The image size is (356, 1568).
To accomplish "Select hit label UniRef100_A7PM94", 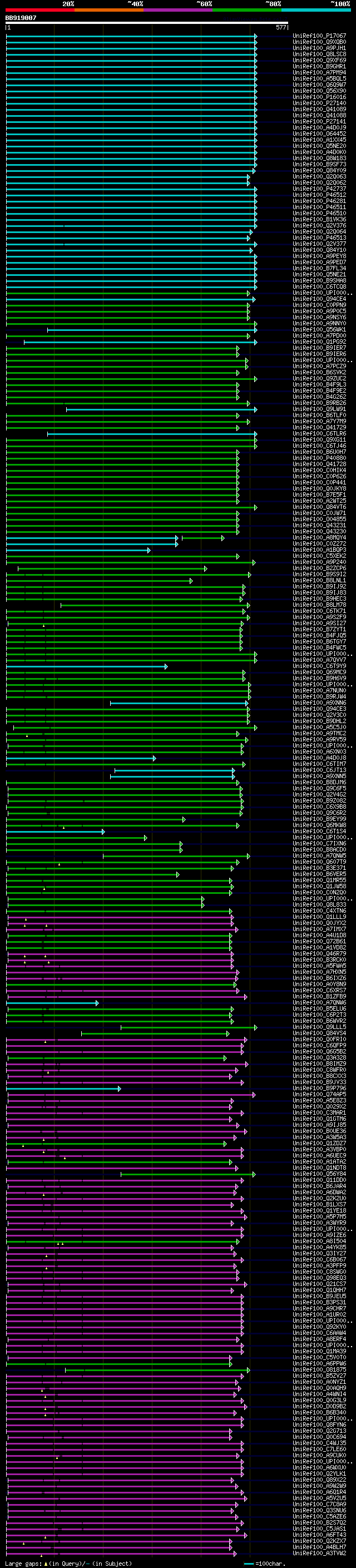I will [319, 72].
